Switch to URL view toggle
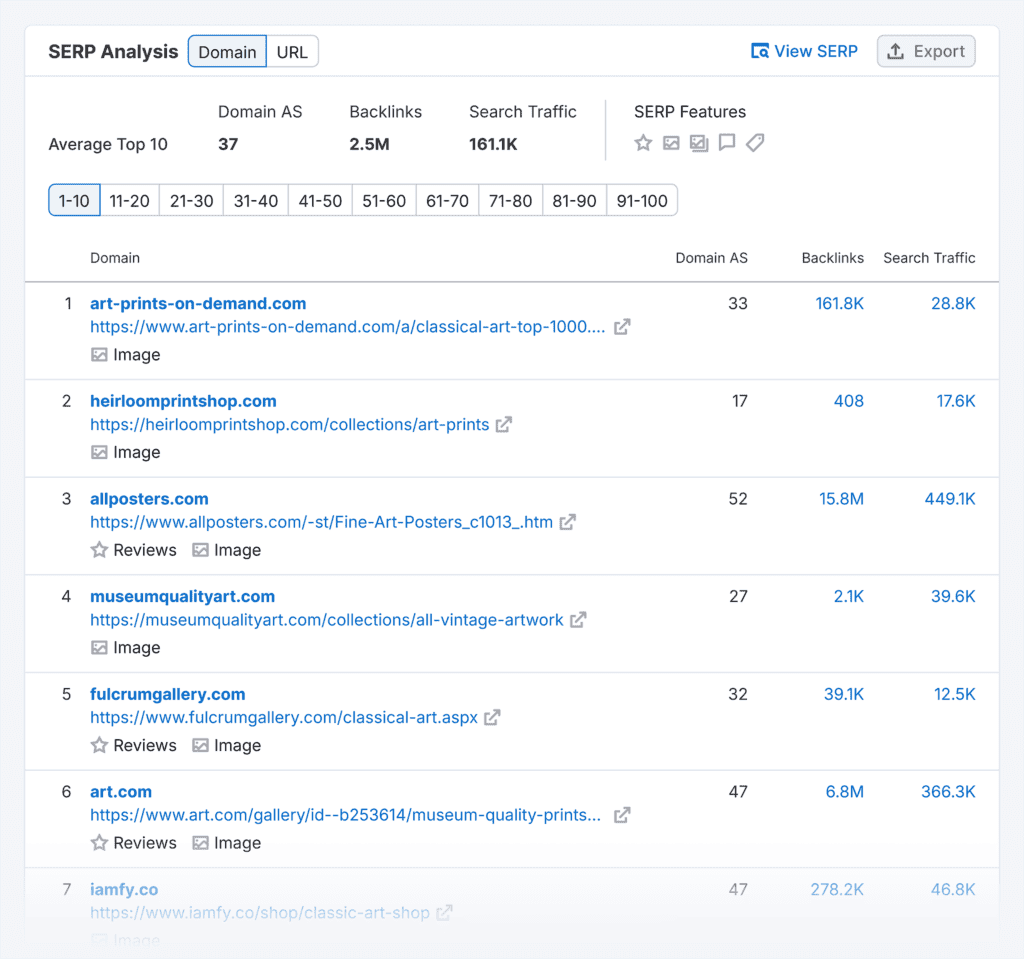This screenshot has height=959, width=1024. coord(292,52)
